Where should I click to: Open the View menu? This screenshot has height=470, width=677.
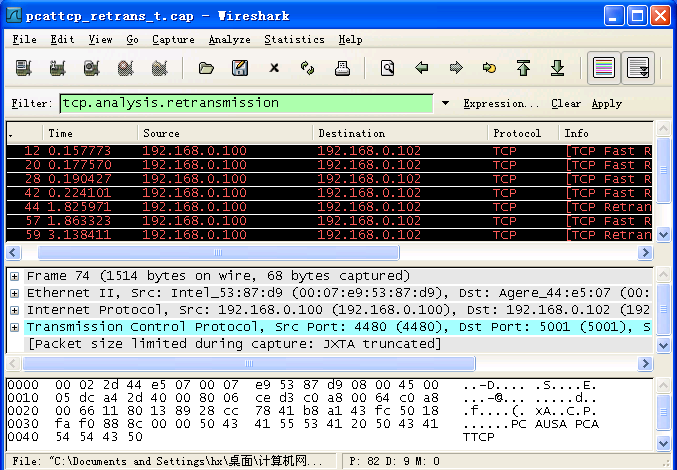tap(100, 40)
